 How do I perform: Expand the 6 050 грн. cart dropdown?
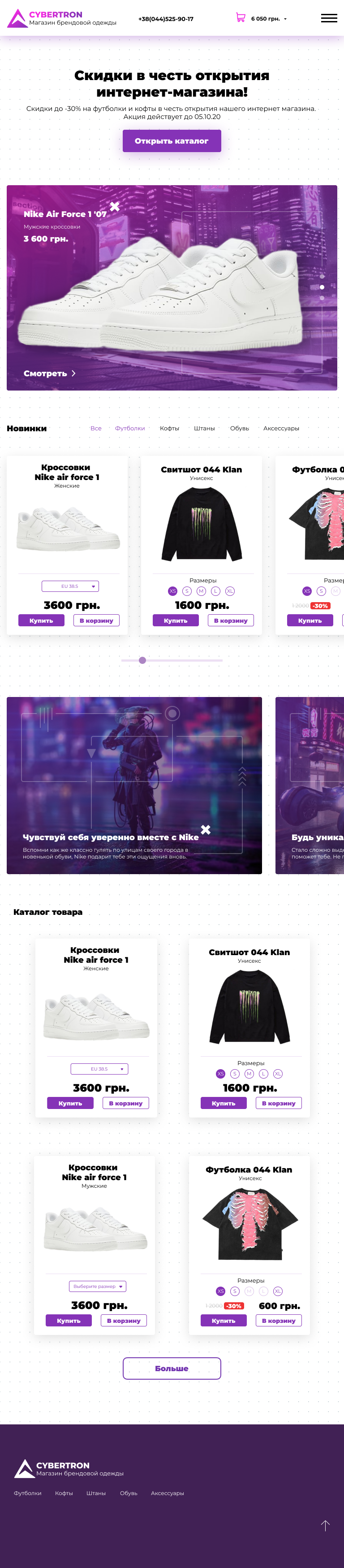click(x=285, y=19)
